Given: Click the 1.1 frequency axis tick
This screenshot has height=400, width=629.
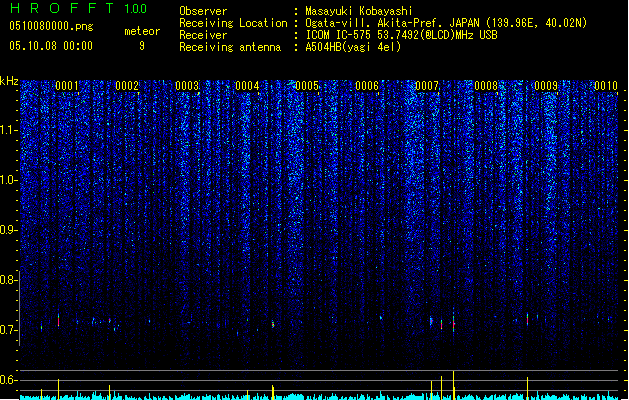Looking at the screenshot, I should click(9, 130).
